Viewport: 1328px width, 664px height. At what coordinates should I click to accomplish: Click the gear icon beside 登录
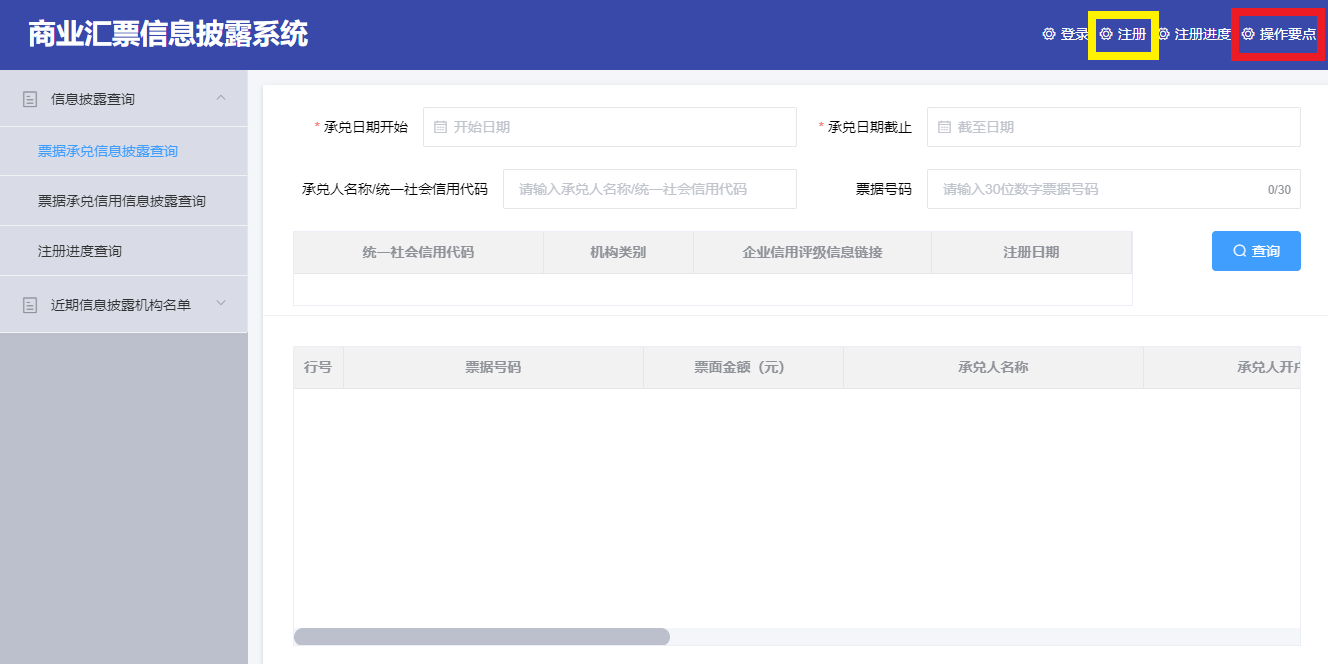pyautogui.click(x=1048, y=34)
